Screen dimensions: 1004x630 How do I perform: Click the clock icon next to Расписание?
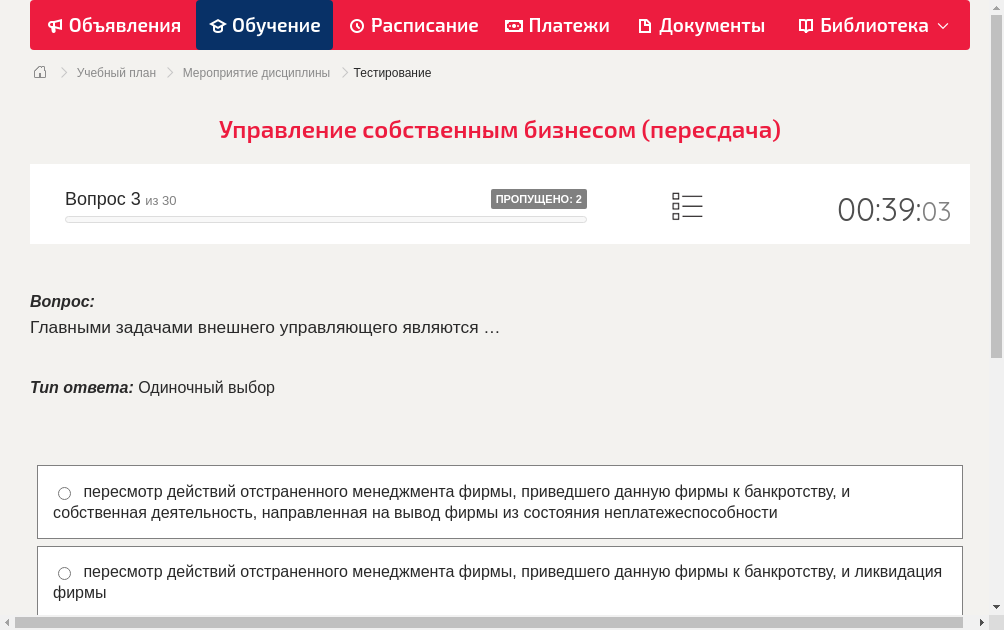pos(356,25)
